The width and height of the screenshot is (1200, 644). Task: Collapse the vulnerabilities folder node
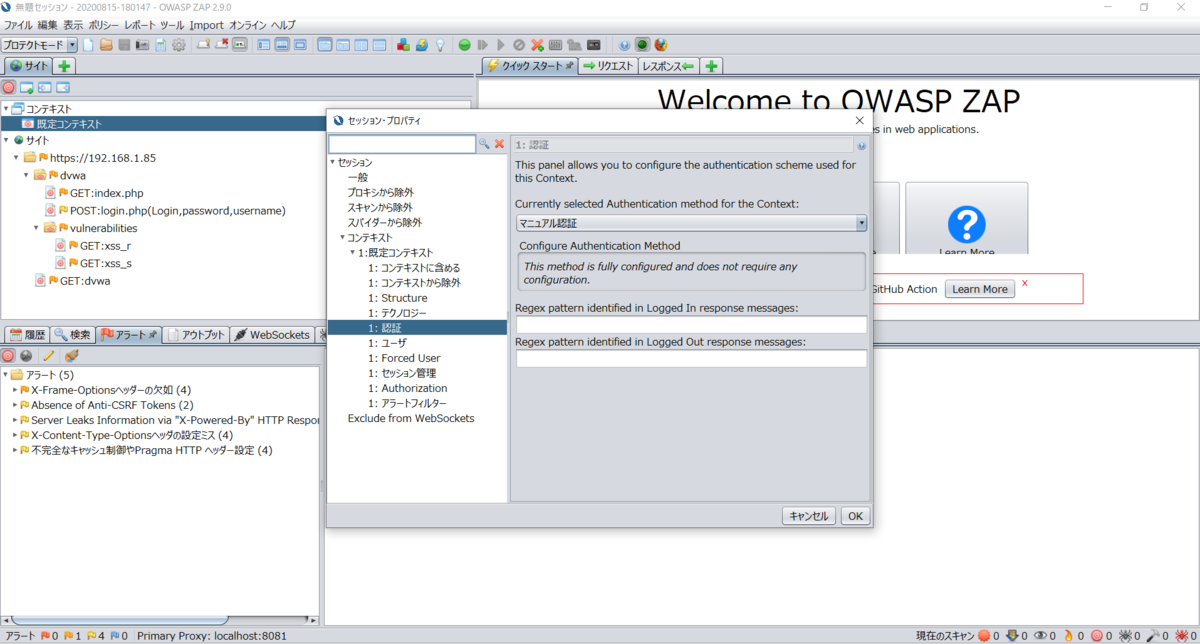tap(37, 228)
